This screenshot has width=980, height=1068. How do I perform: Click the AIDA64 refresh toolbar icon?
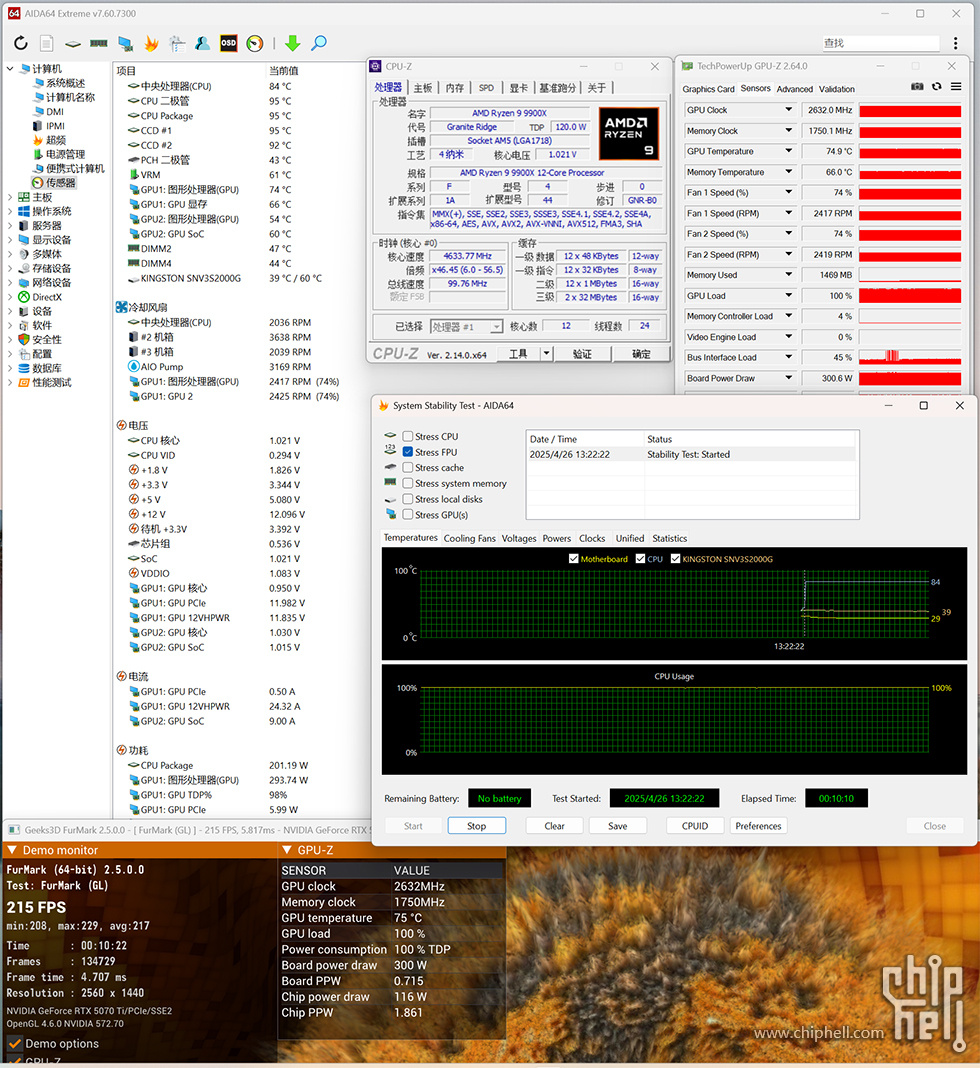click(21, 44)
